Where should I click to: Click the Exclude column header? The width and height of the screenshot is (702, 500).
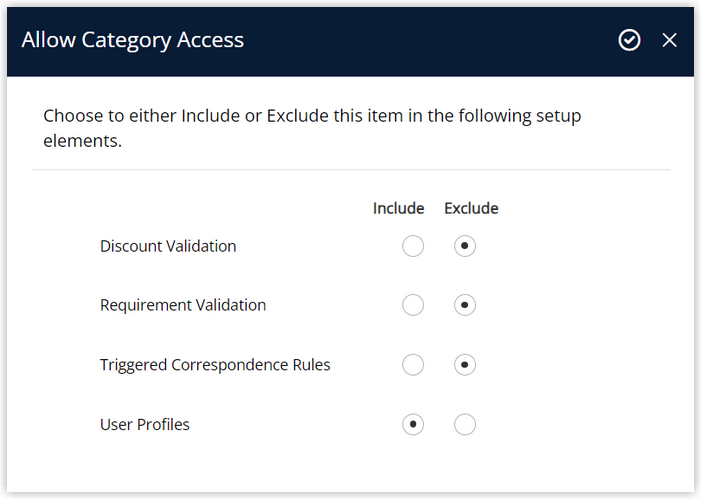click(x=471, y=208)
